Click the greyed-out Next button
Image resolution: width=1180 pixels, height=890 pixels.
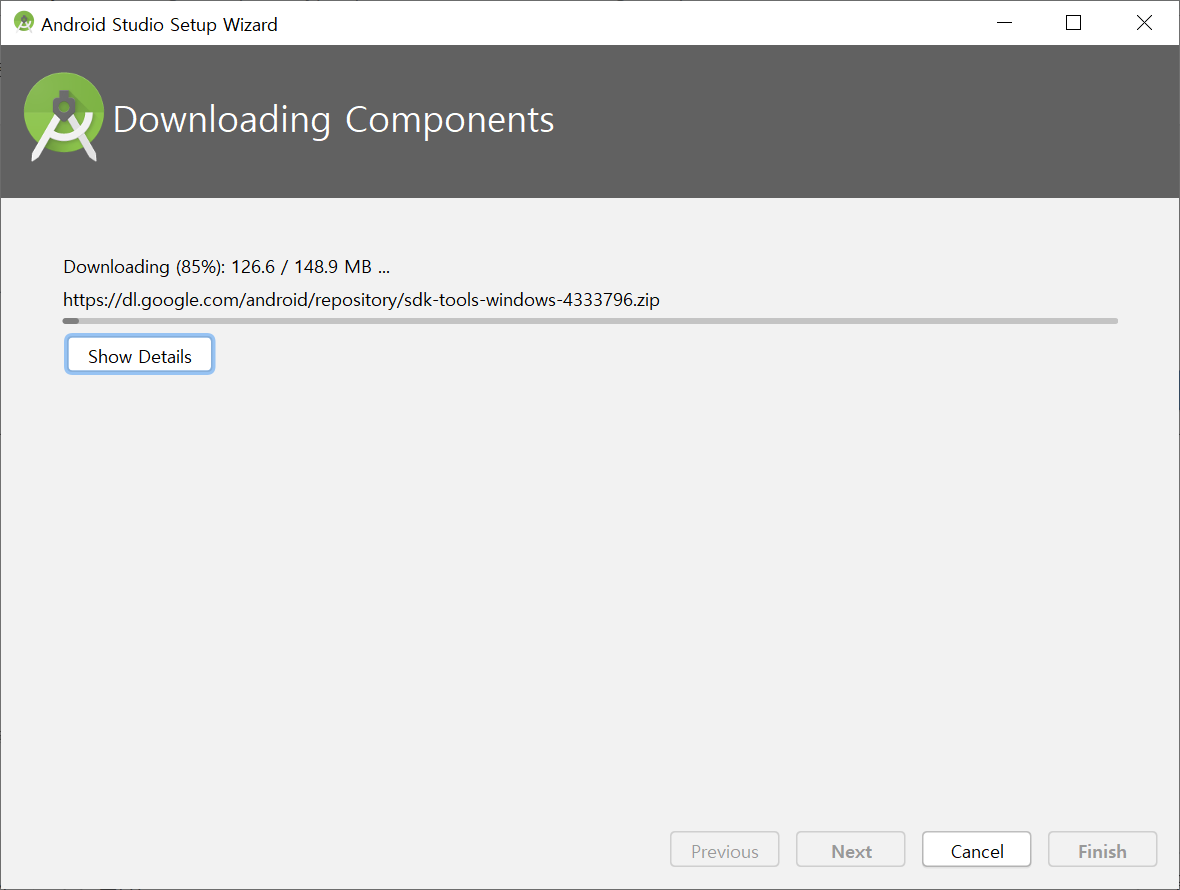pos(850,850)
